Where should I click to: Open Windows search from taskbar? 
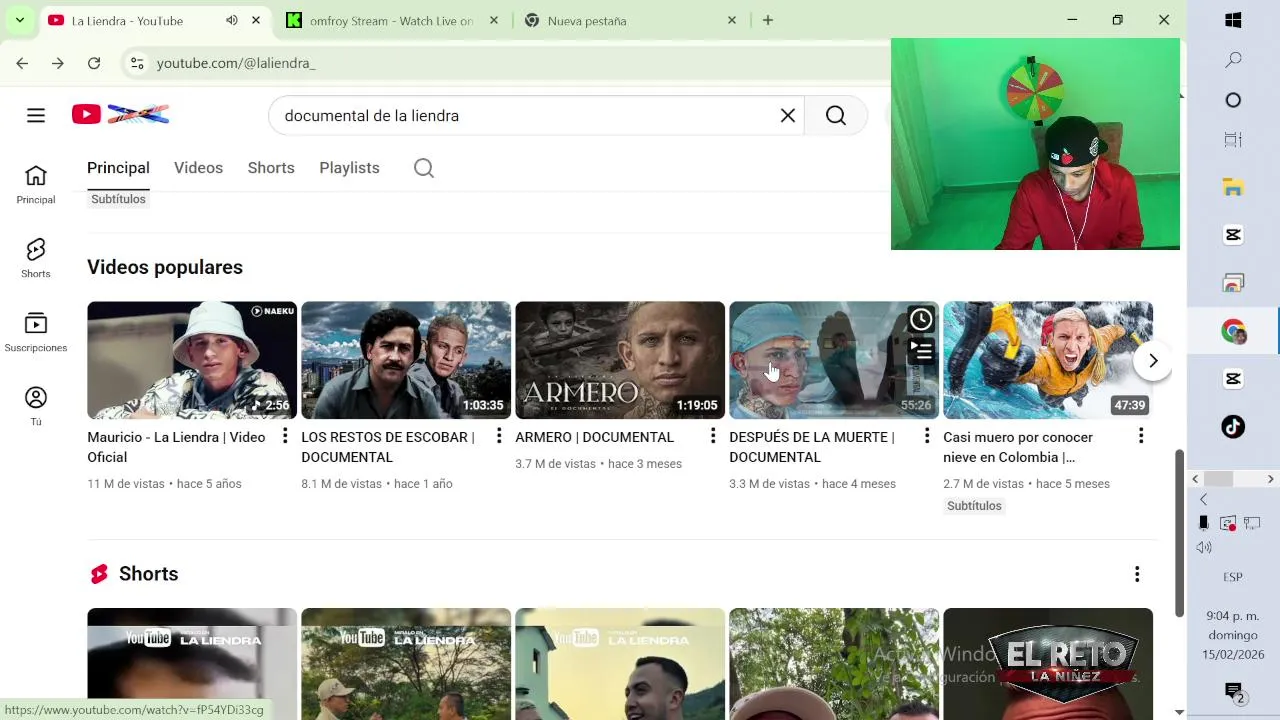pyautogui.click(x=1233, y=60)
